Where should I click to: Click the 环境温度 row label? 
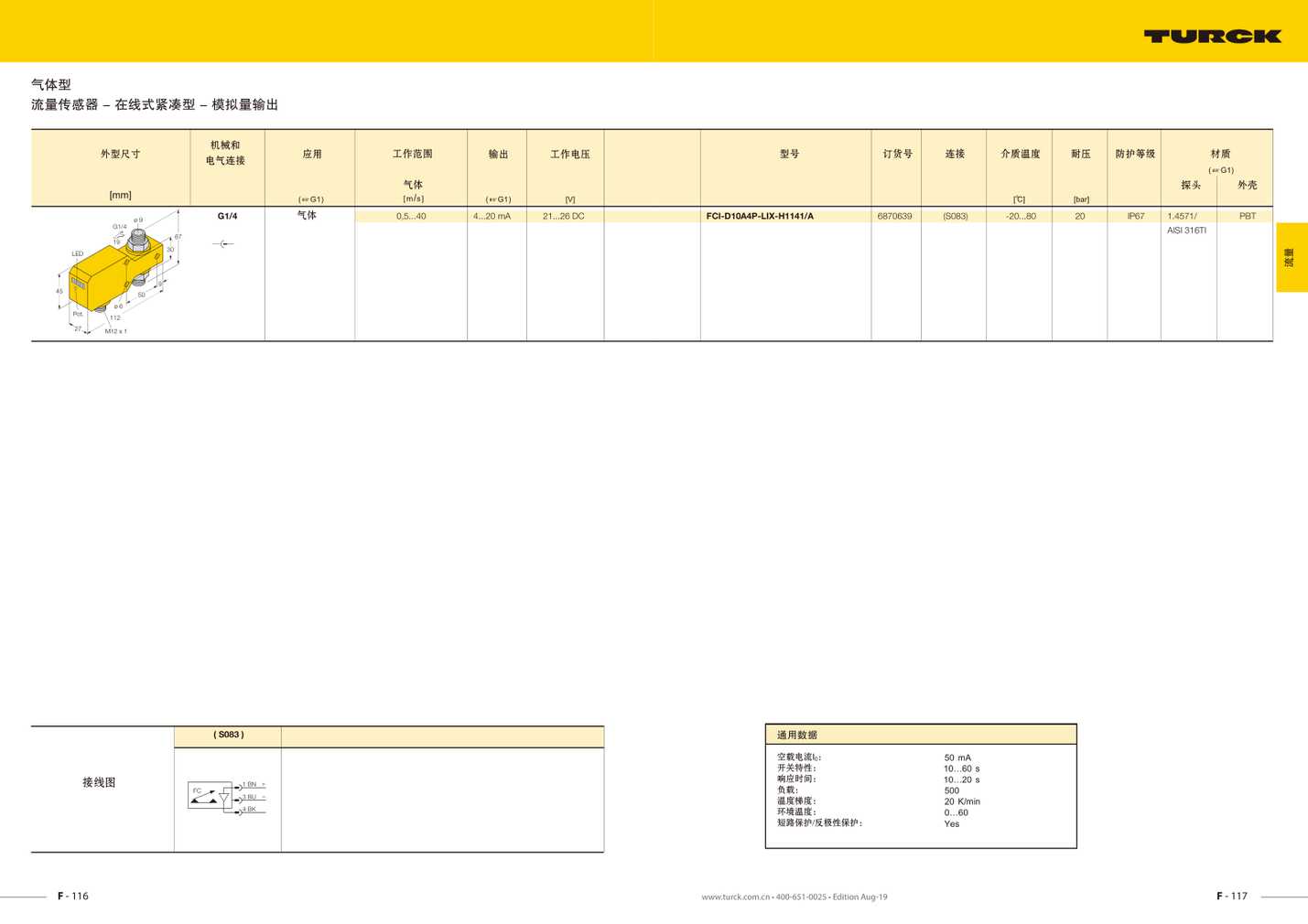tap(796, 812)
